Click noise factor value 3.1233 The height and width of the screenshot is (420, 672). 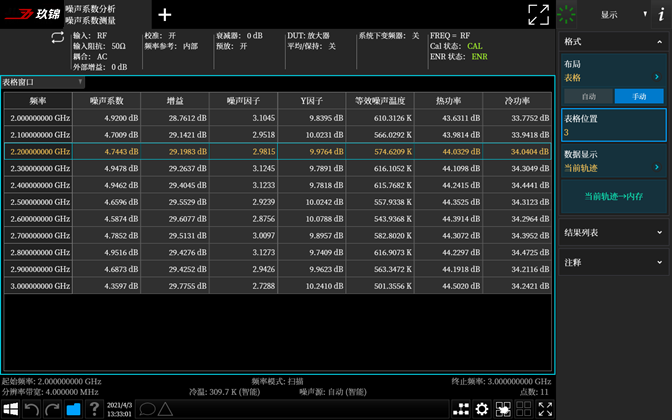[x=264, y=185]
